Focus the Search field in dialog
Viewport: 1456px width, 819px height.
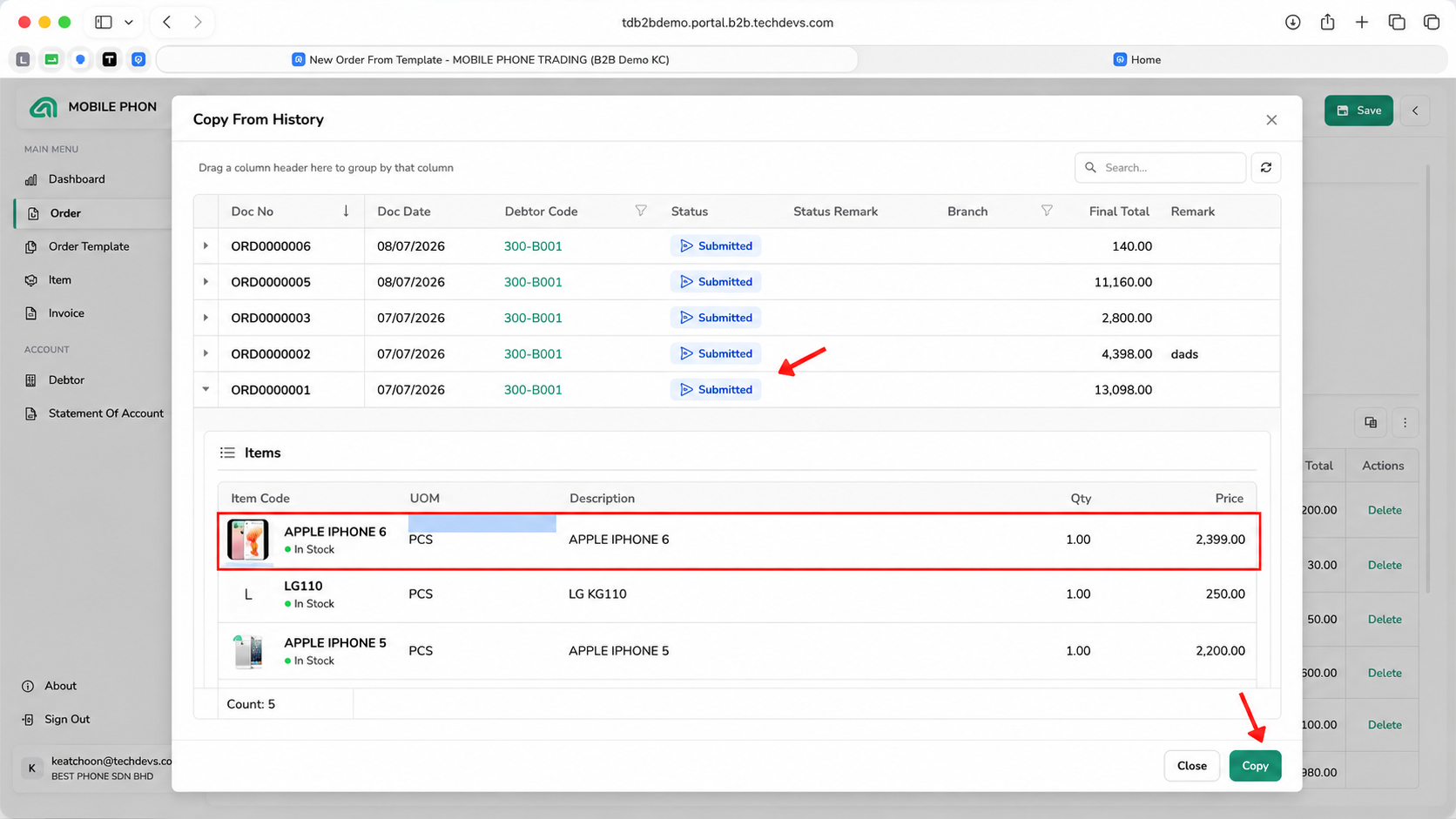pyautogui.click(x=1160, y=167)
